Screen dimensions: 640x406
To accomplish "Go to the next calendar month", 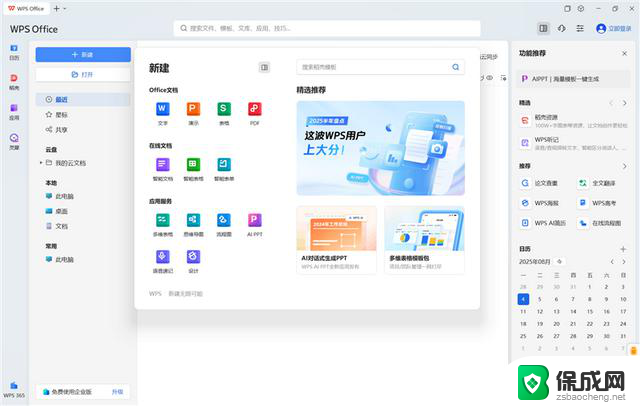I will coord(624,262).
